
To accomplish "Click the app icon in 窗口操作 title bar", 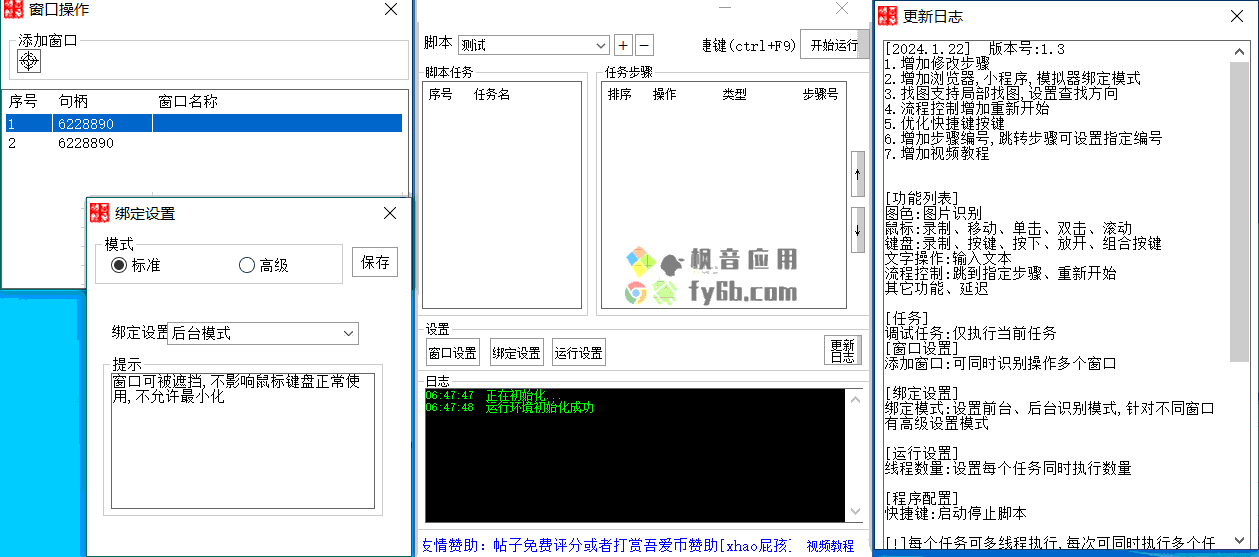I will (14, 10).
